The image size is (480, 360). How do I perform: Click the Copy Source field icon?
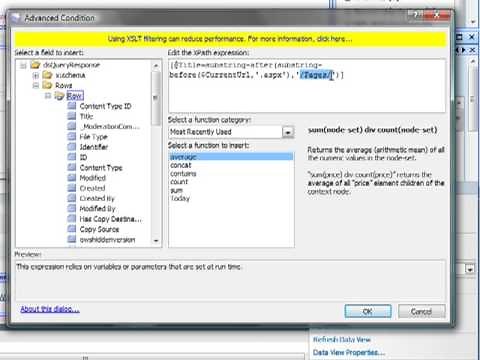point(72,229)
